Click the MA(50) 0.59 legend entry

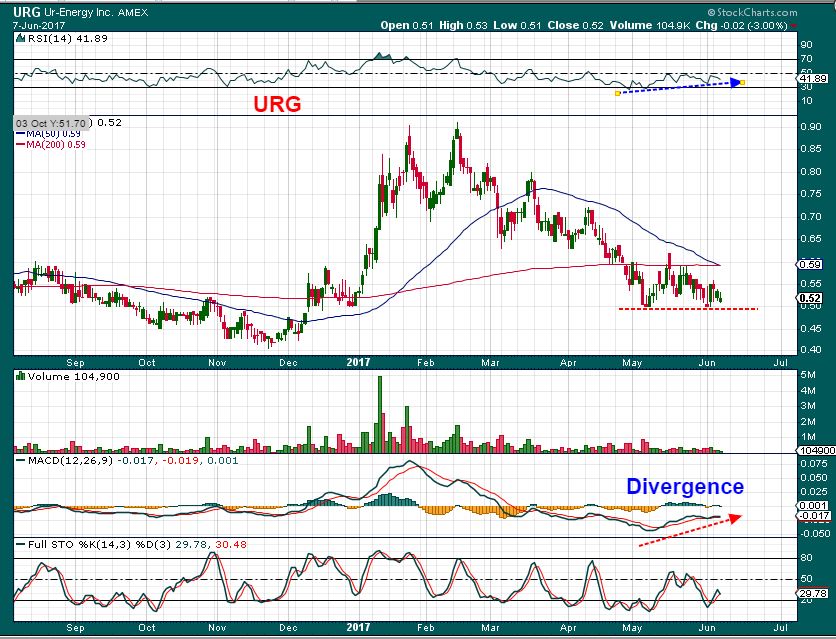[49, 134]
